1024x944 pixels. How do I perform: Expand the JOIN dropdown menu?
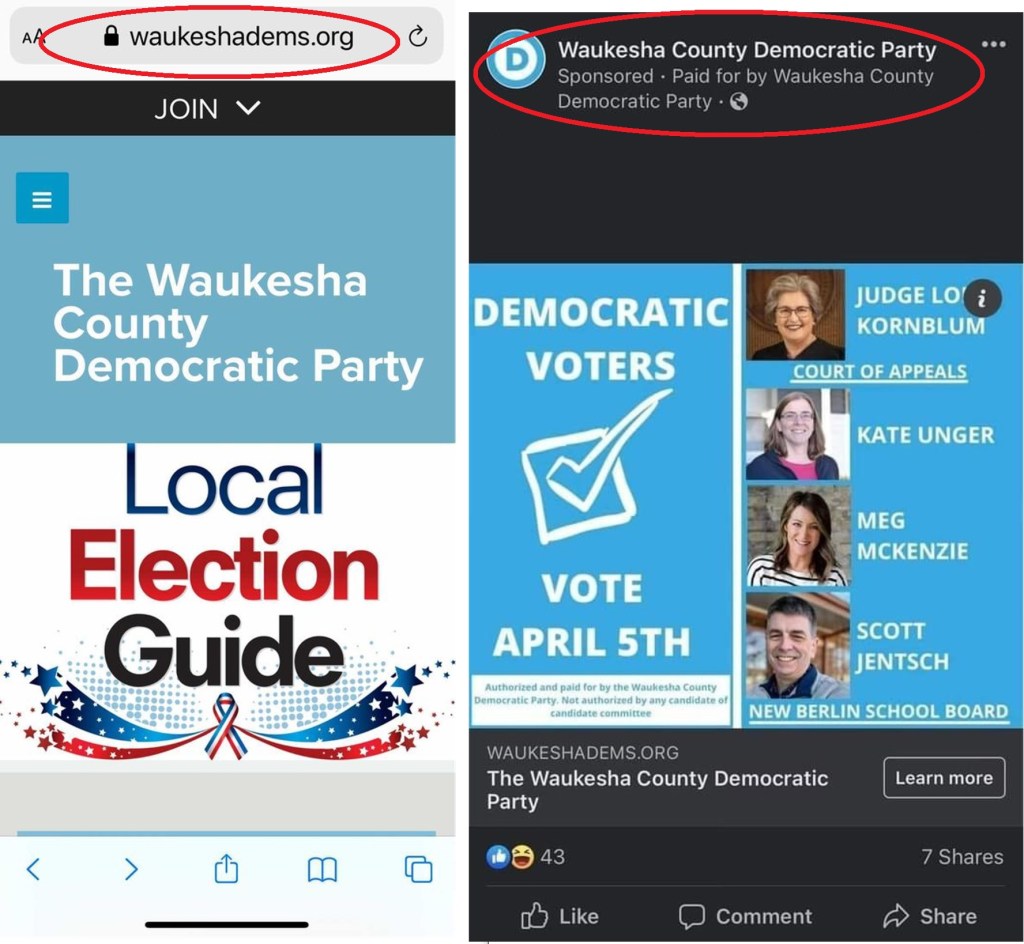pyautogui.click(x=208, y=108)
